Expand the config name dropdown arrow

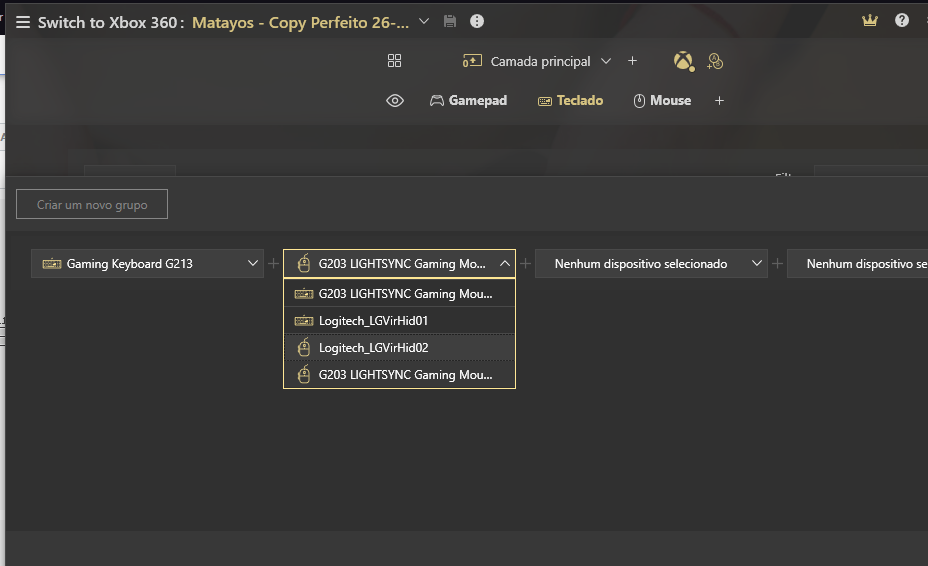424,21
